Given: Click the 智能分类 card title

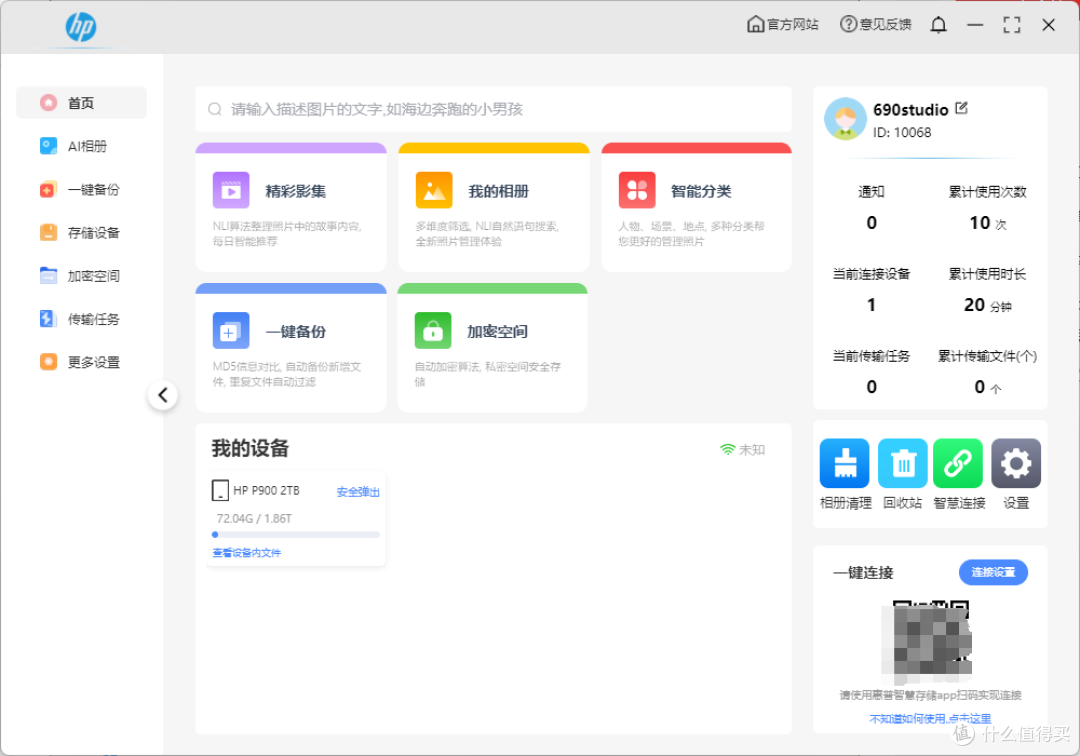Looking at the screenshot, I should pos(701,191).
